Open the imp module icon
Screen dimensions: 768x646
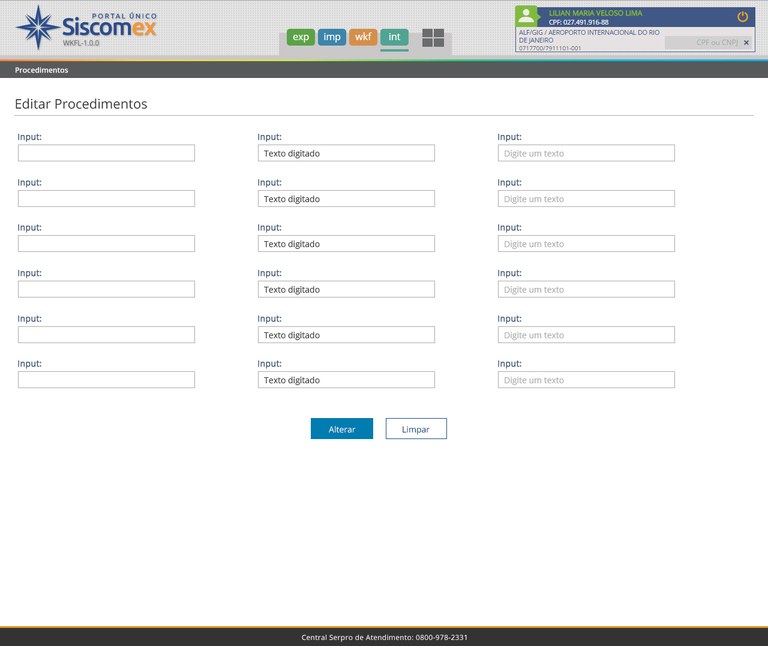pyautogui.click(x=332, y=37)
